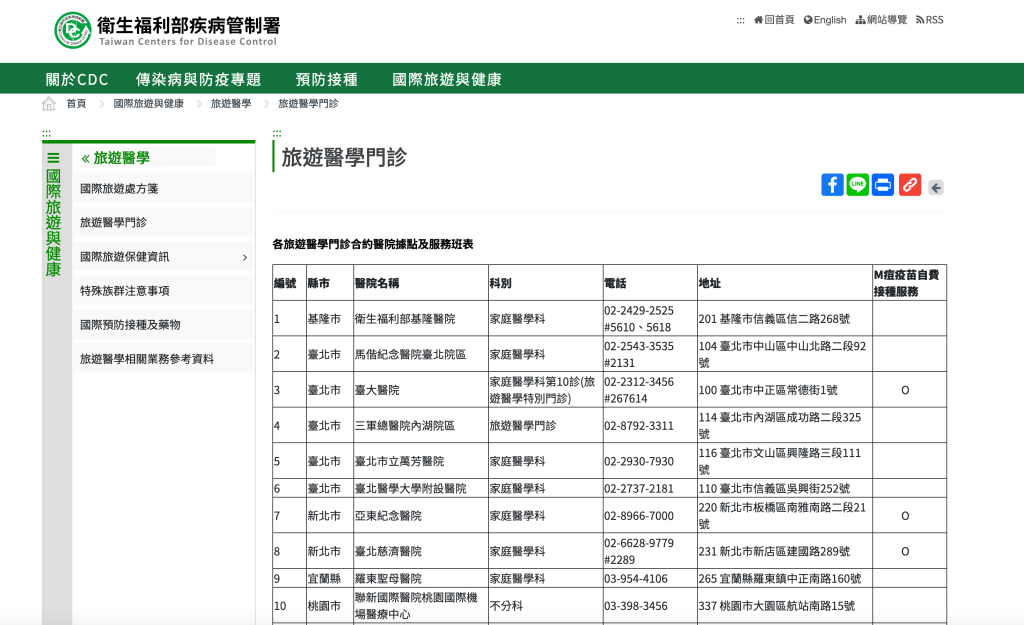This screenshot has width=1024, height=625.
Task: Open the 國際旅遊與健康 menu
Action: [447, 80]
